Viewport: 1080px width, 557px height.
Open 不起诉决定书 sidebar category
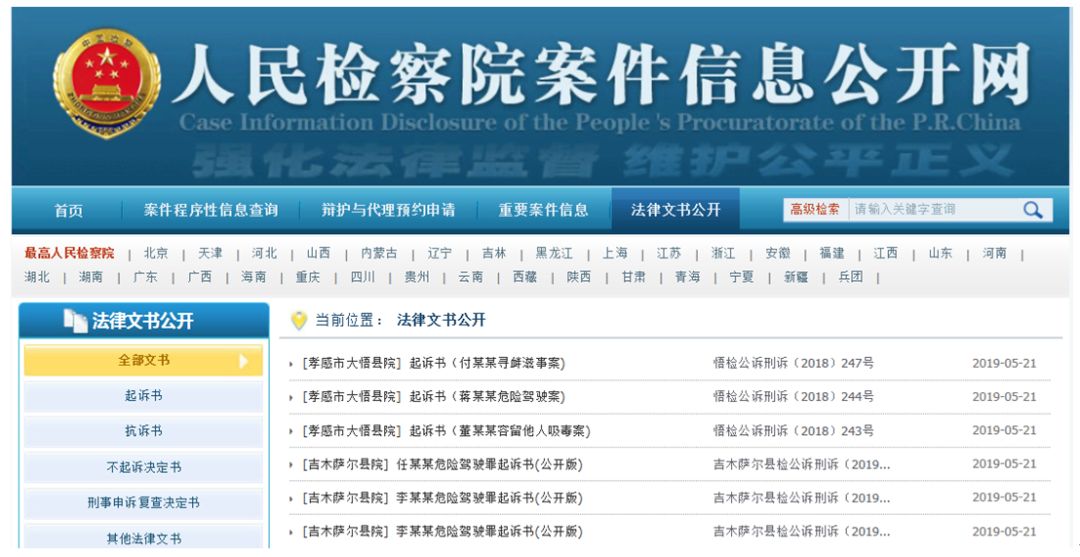coord(143,467)
